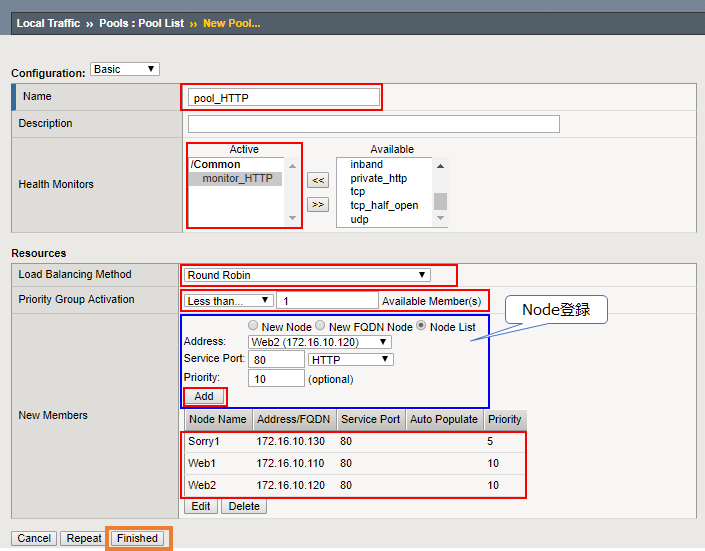The width and height of the screenshot is (705, 551).
Task: Select monitor_HTTP in Active list
Action: (x=237, y=179)
